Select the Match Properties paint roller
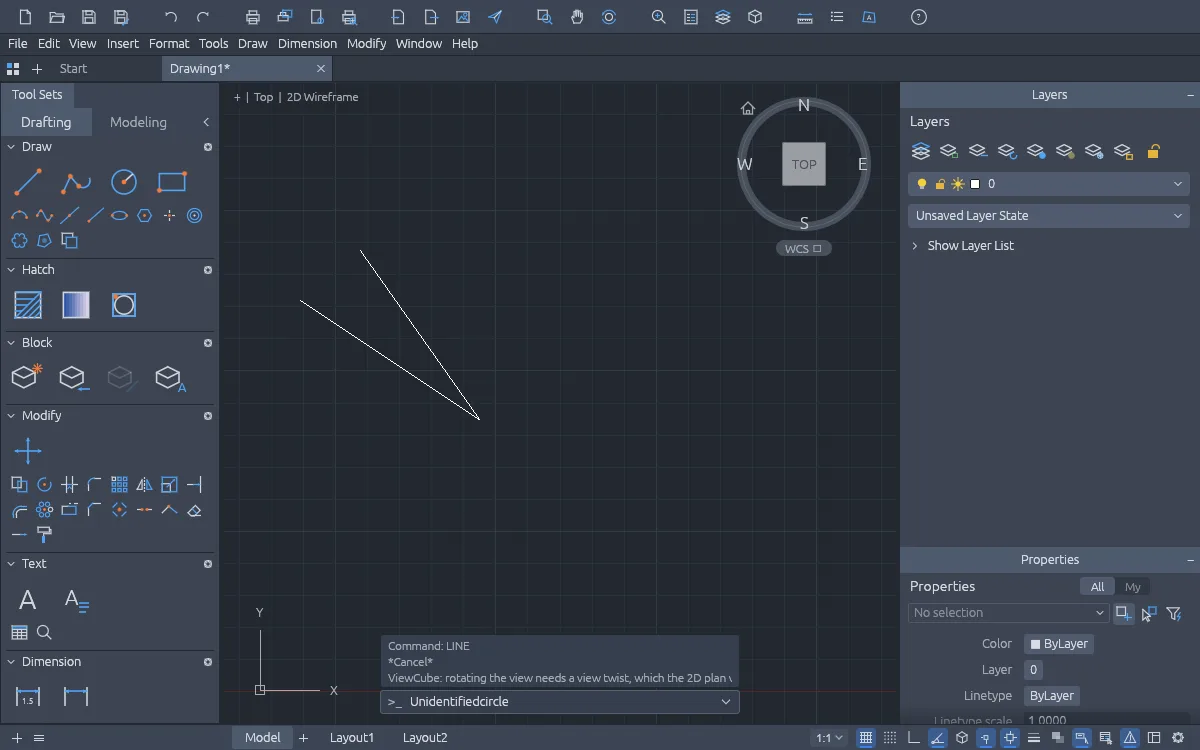 (x=44, y=535)
